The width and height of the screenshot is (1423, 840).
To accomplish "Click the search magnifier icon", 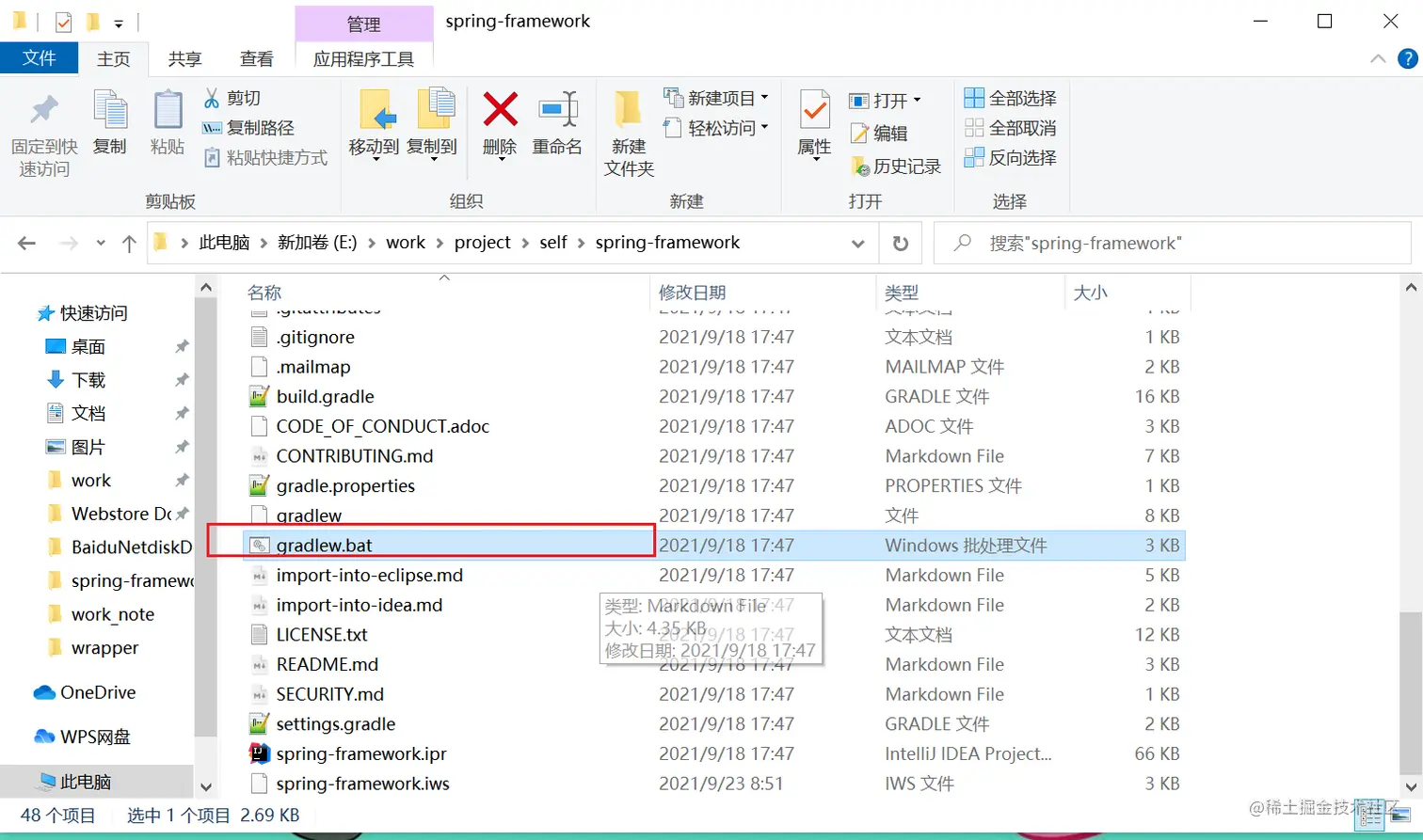I will (x=962, y=243).
